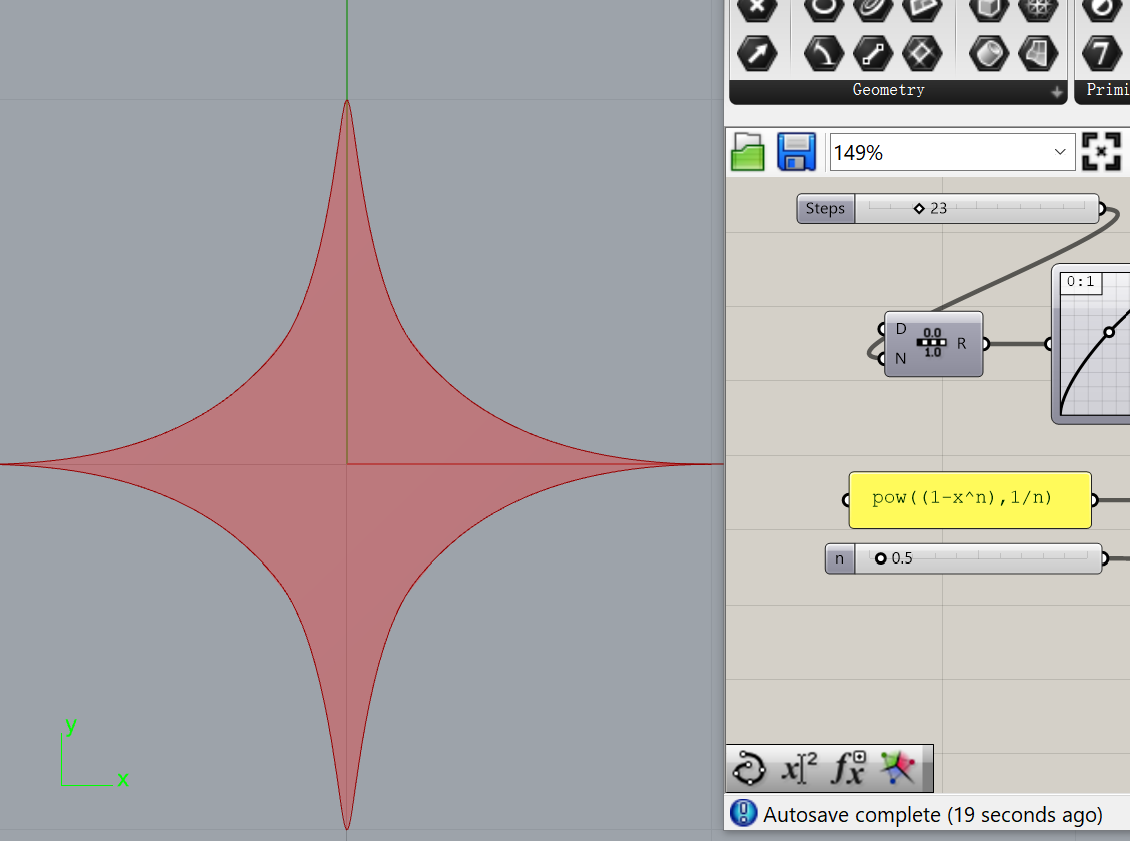
Task: Click the Primitive panel title bar
Action: tap(1103, 91)
